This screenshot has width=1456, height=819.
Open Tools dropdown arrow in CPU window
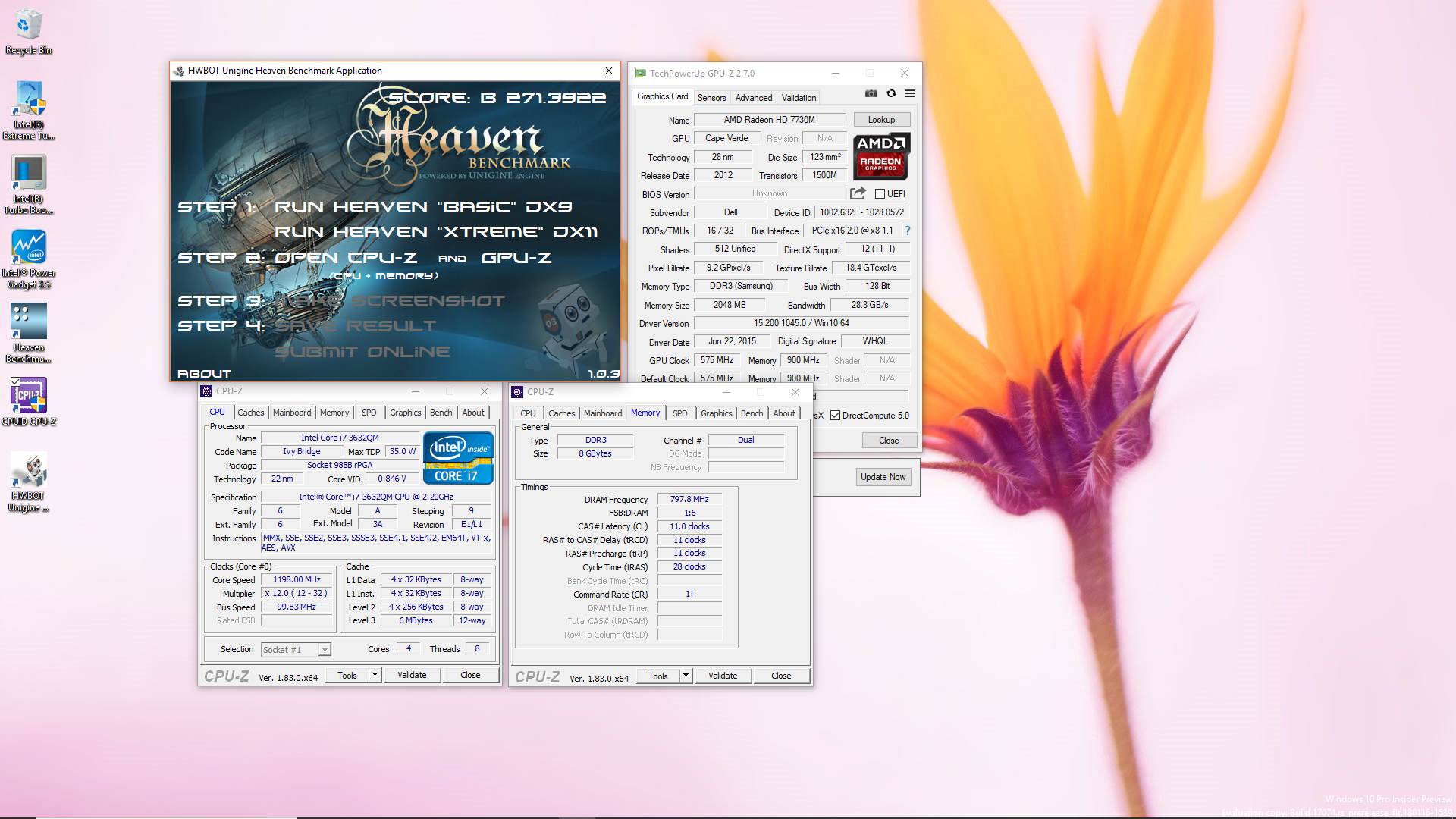pos(375,675)
